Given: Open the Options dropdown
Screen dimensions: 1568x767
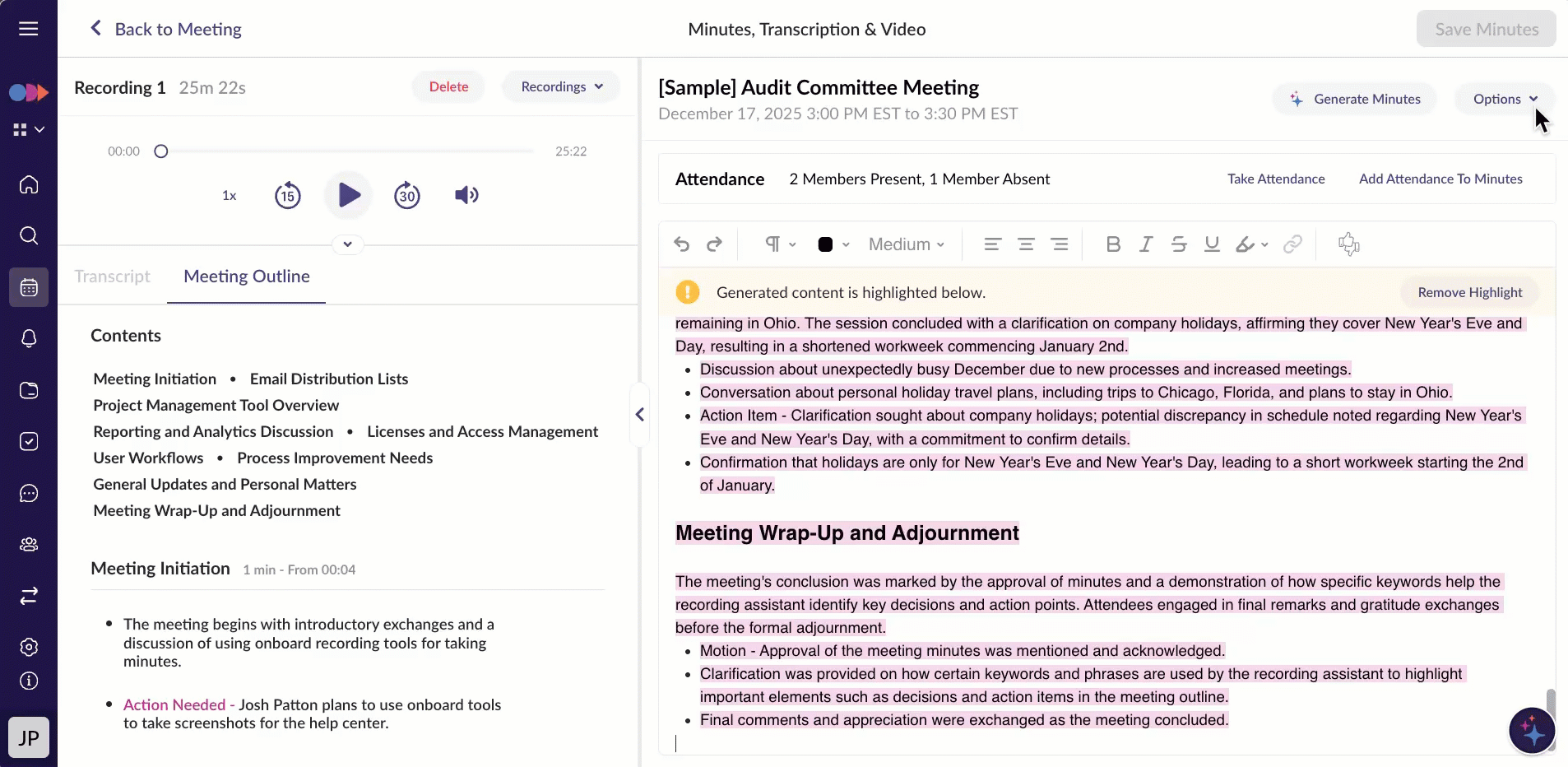Looking at the screenshot, I should (x=1505, y=100).
